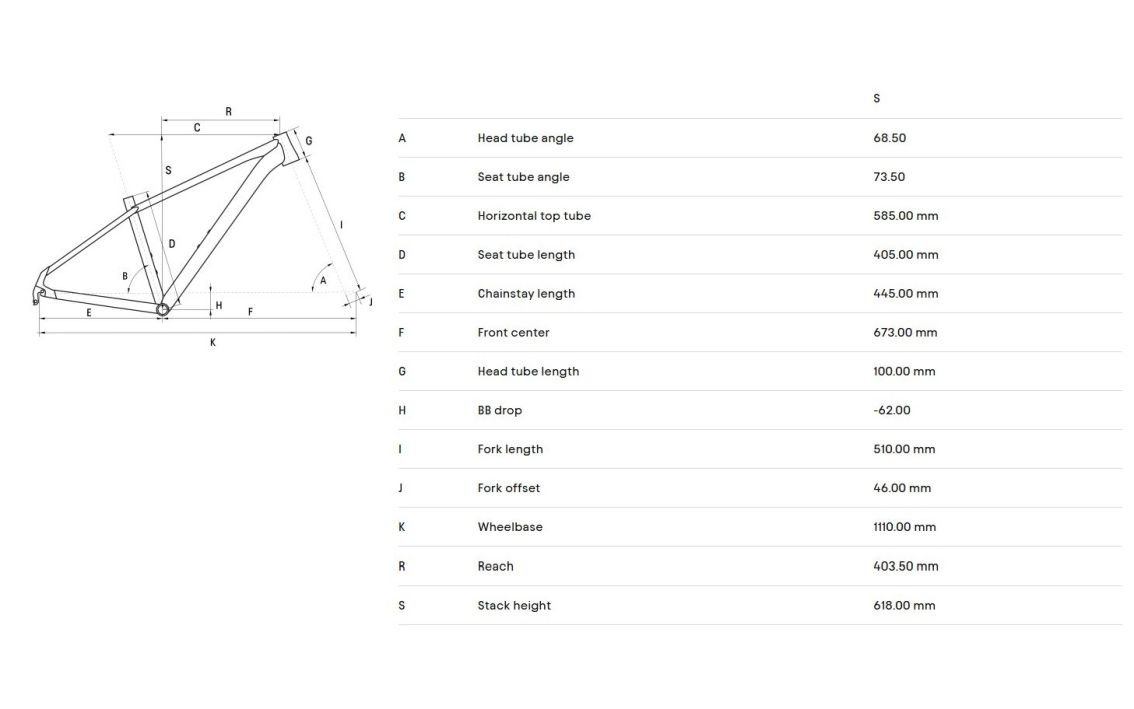Select the BB drop value -62.00

click(x=892, y=410)
